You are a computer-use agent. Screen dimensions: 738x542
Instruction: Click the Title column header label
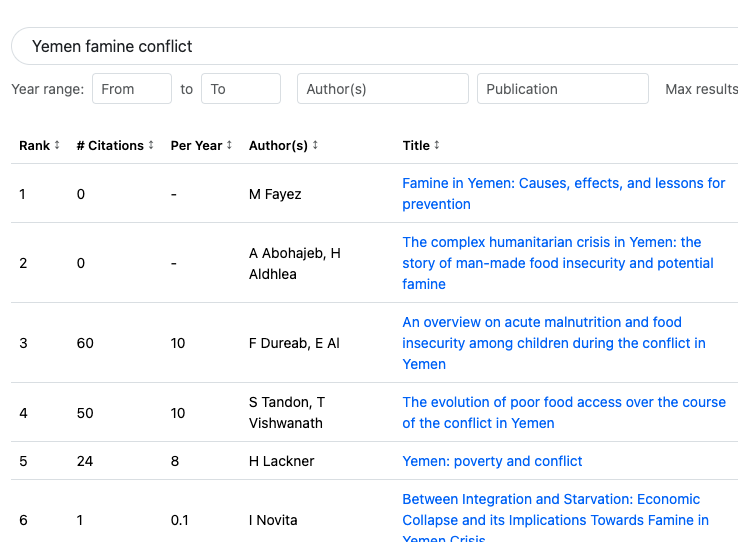(x=416, y=145)
